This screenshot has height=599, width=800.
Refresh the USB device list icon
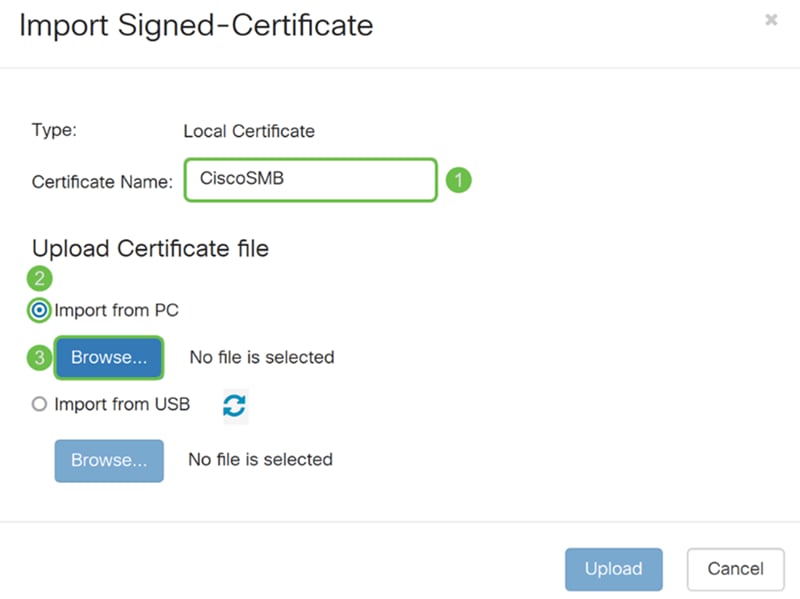click(x=235, y=406)
